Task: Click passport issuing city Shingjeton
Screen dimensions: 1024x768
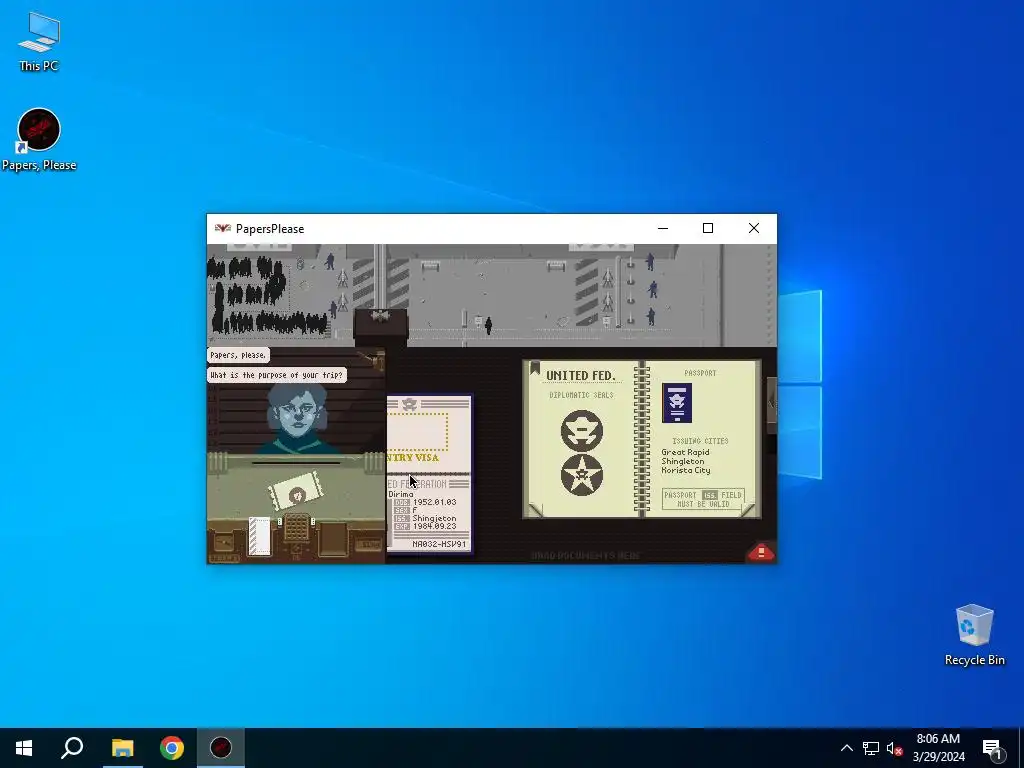Action: (434, 519)
